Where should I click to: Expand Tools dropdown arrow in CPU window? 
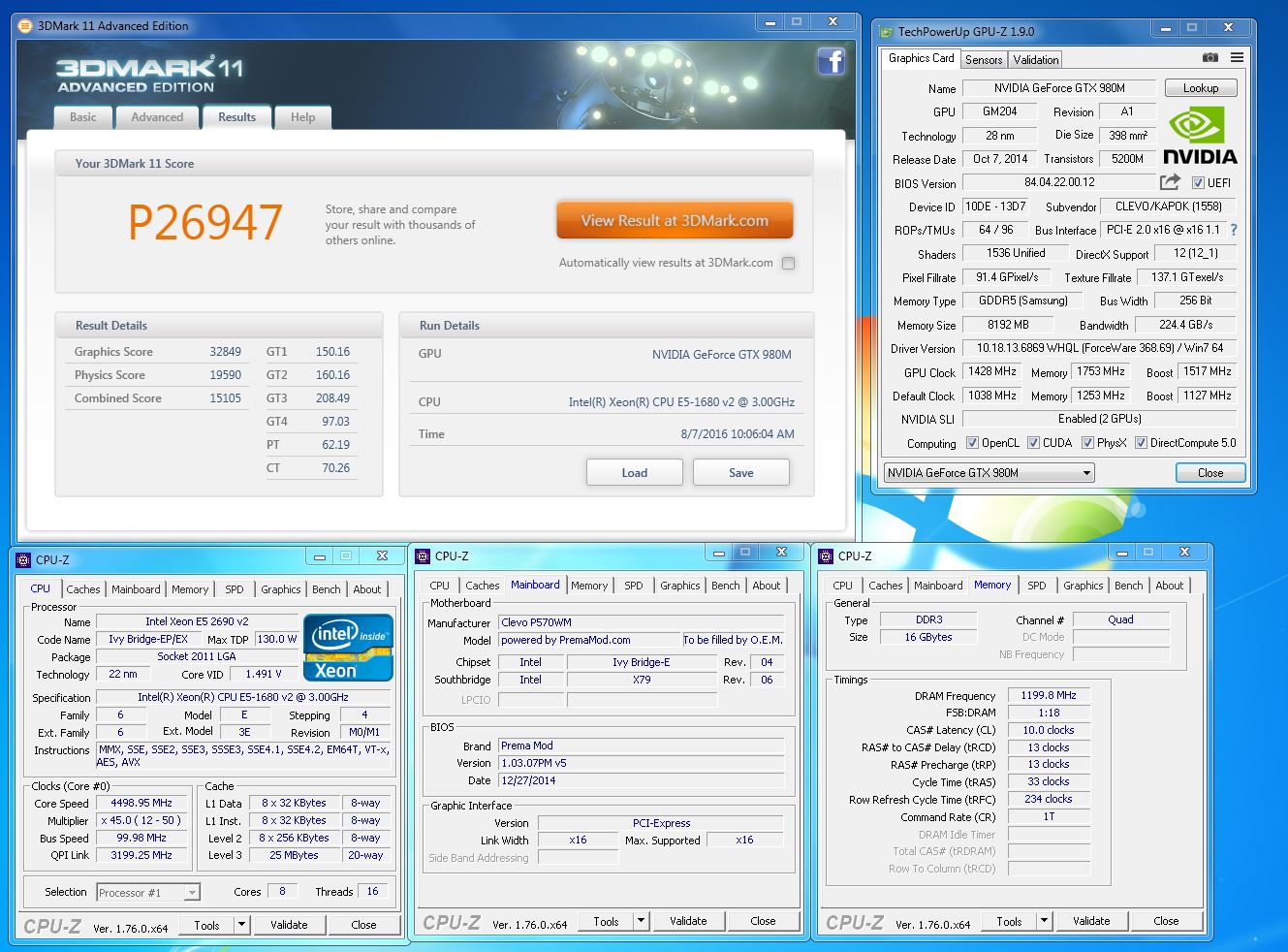[x=242, y=925]
